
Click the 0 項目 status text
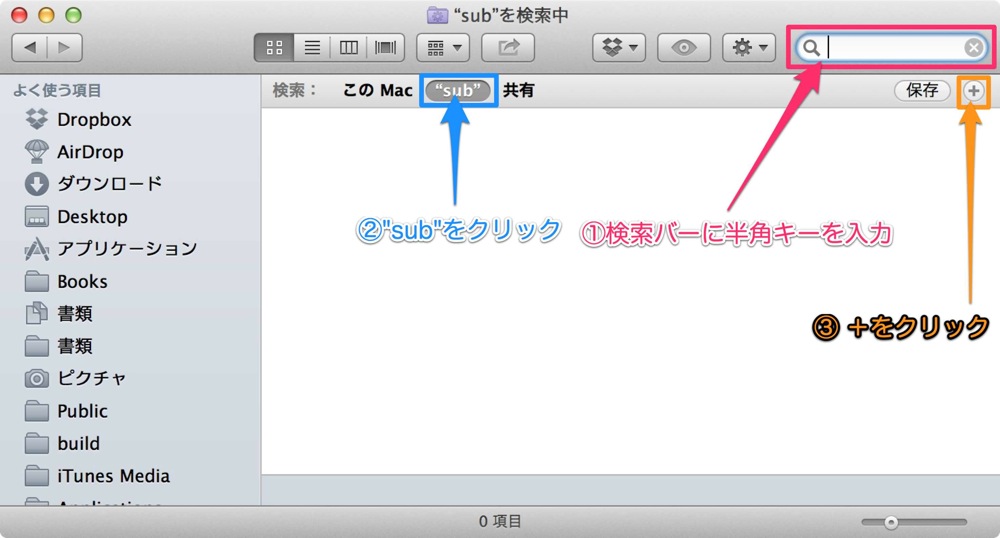click(x=500, y=521)
